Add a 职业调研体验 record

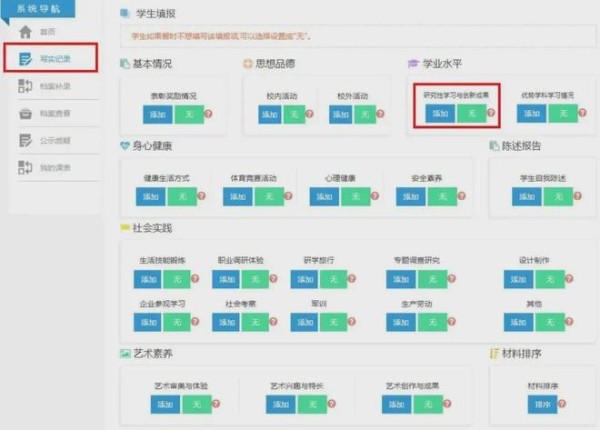tap(228, 279)
